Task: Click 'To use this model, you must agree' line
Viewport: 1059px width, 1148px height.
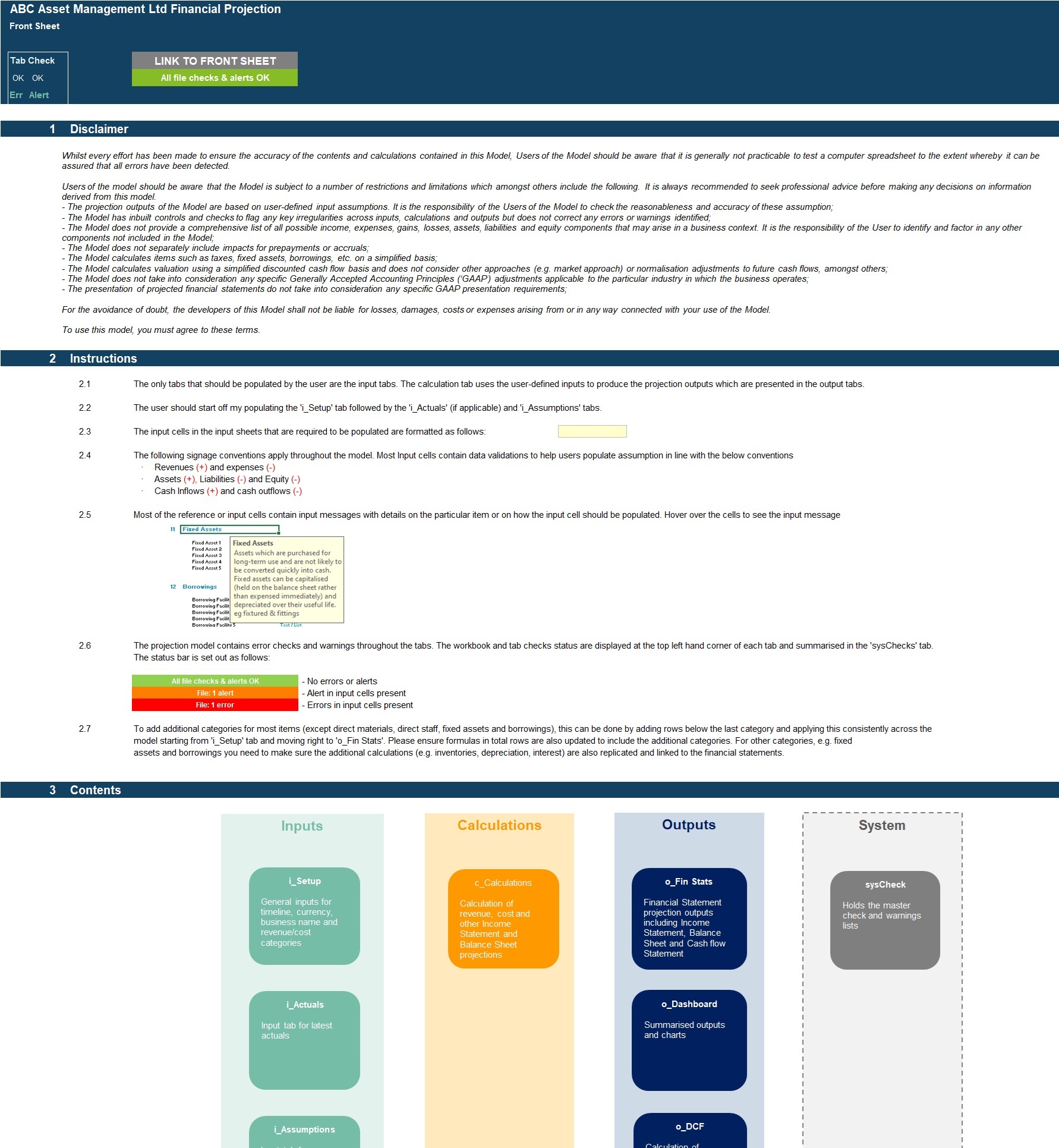Action: [161, 330]
